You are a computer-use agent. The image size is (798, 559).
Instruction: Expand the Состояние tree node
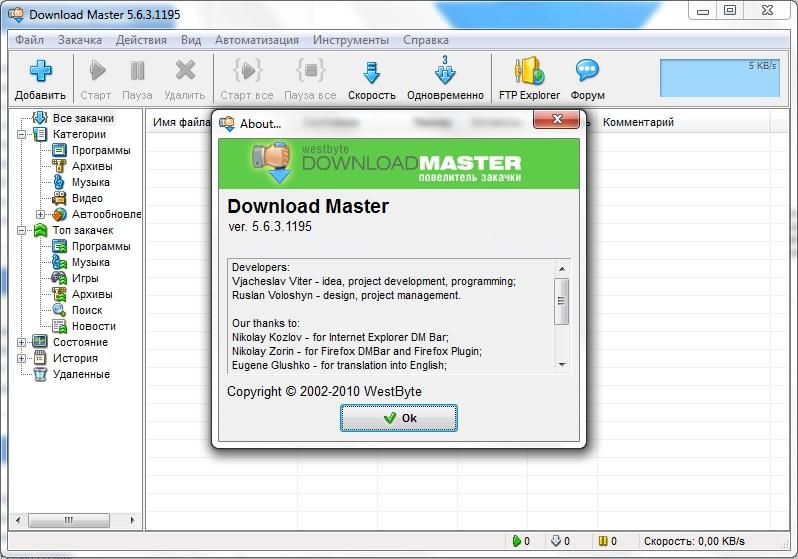(x=21, y=343)
